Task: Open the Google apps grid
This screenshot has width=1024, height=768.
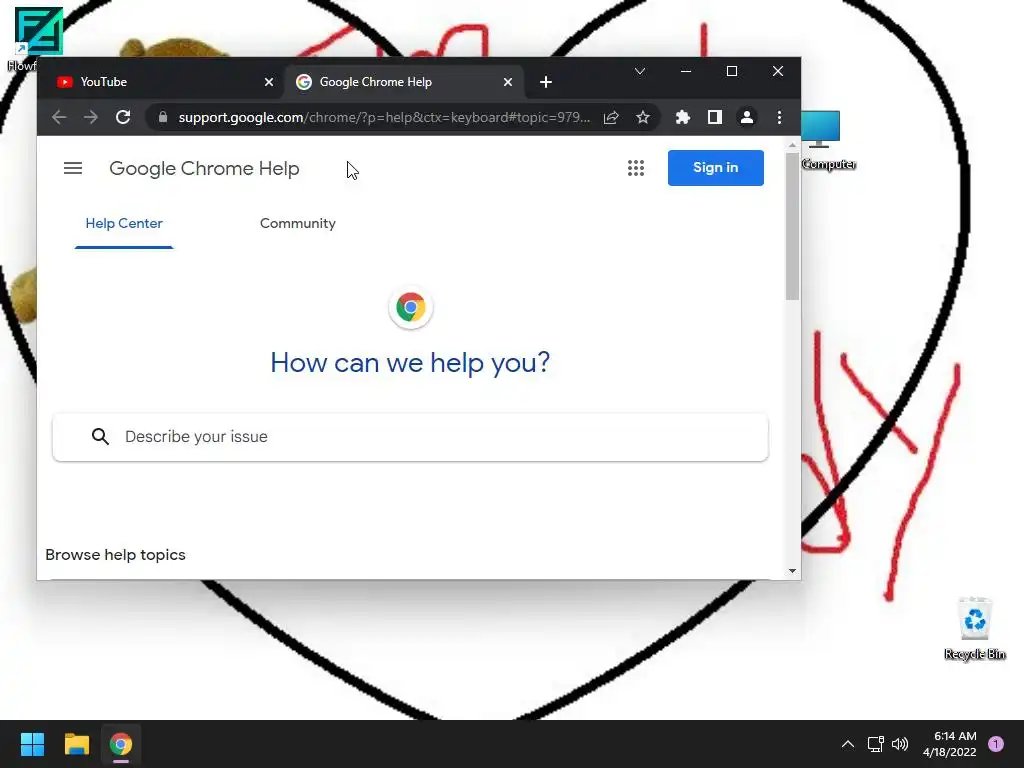Action: point(635,168)
